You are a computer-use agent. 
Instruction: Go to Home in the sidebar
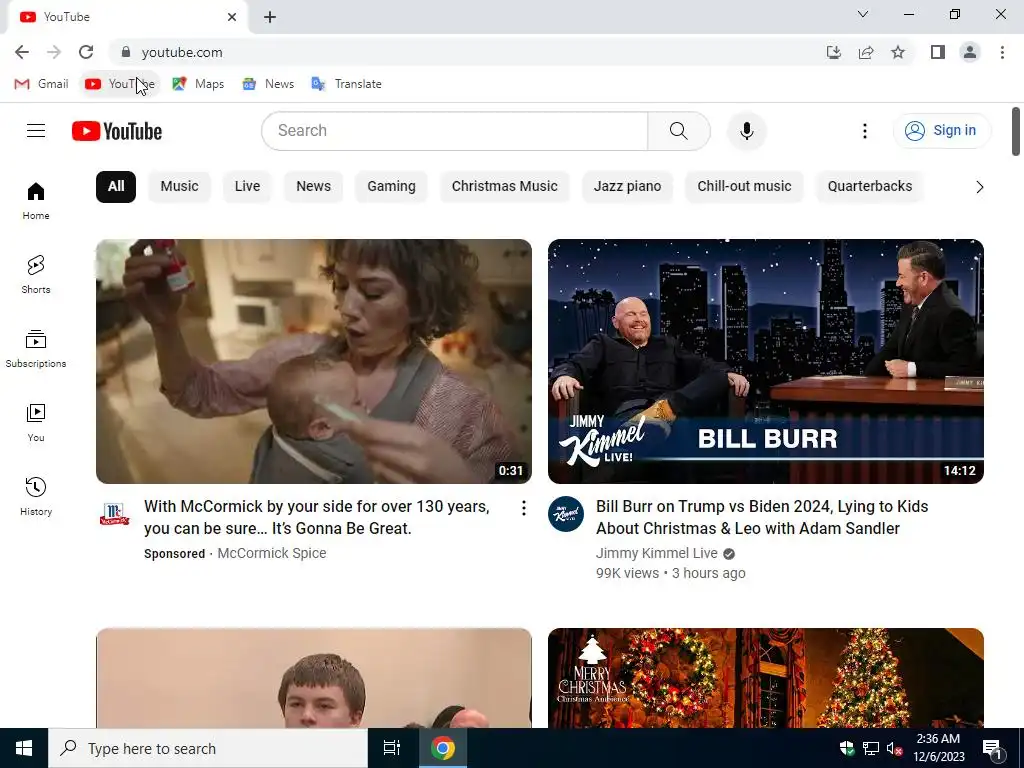coord(36,201)
